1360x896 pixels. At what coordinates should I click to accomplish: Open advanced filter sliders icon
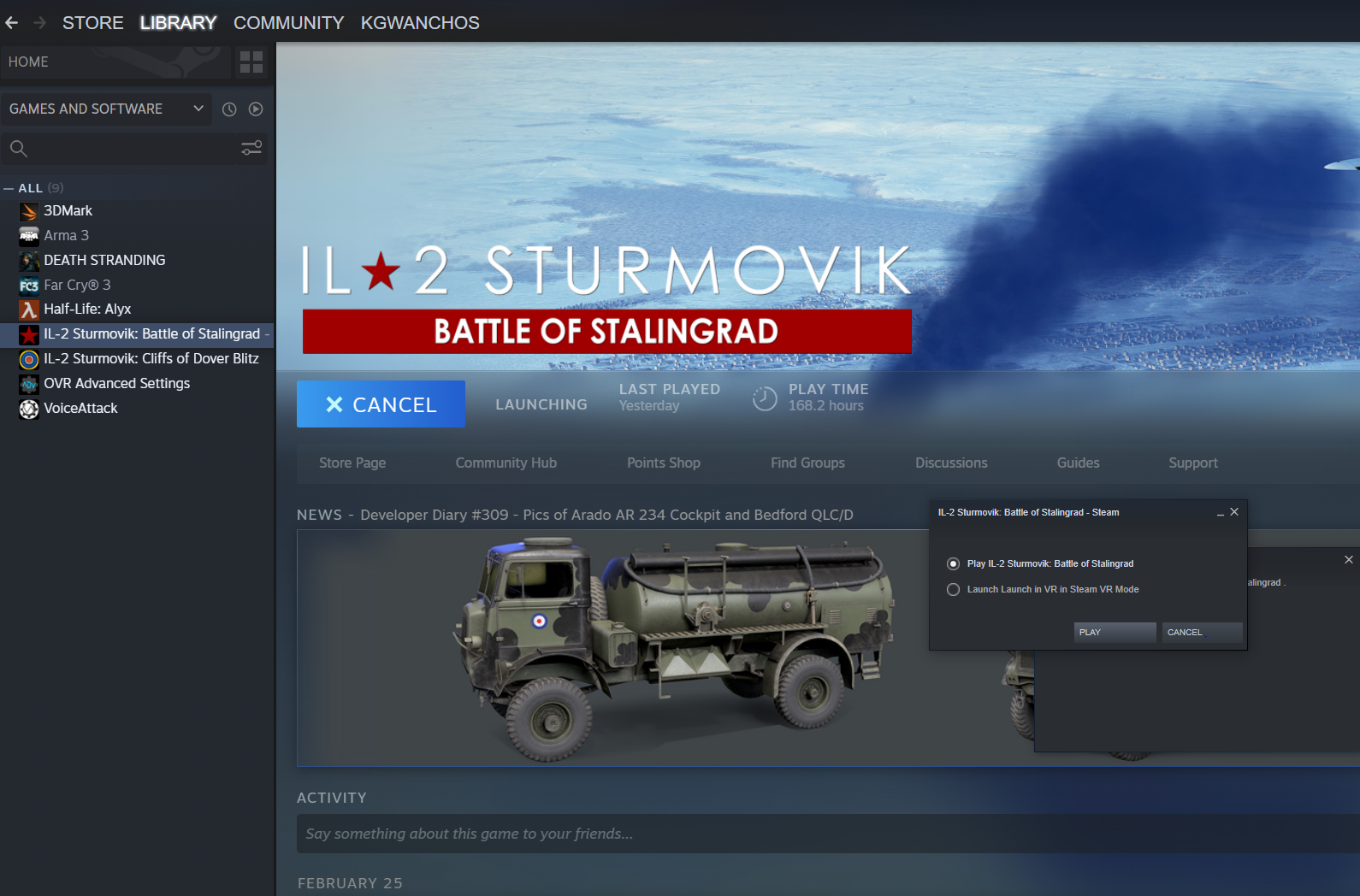click(251, 148)
